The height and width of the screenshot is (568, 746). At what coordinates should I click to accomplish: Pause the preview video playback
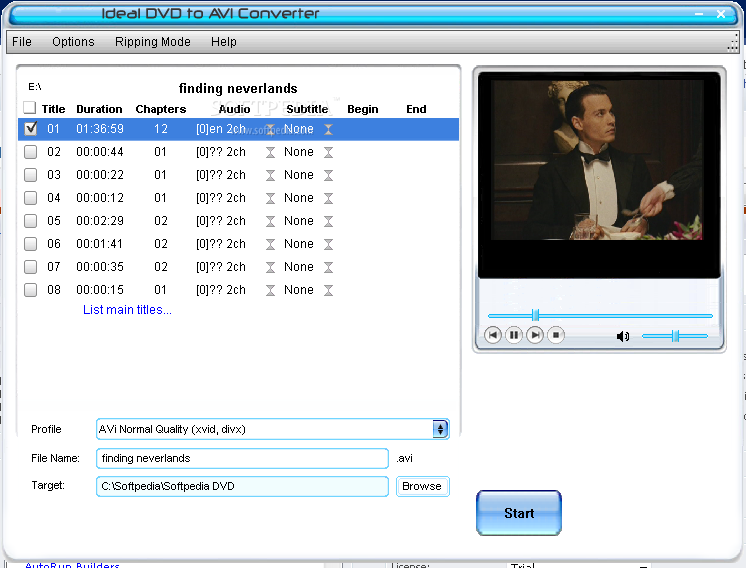[514, 335]
